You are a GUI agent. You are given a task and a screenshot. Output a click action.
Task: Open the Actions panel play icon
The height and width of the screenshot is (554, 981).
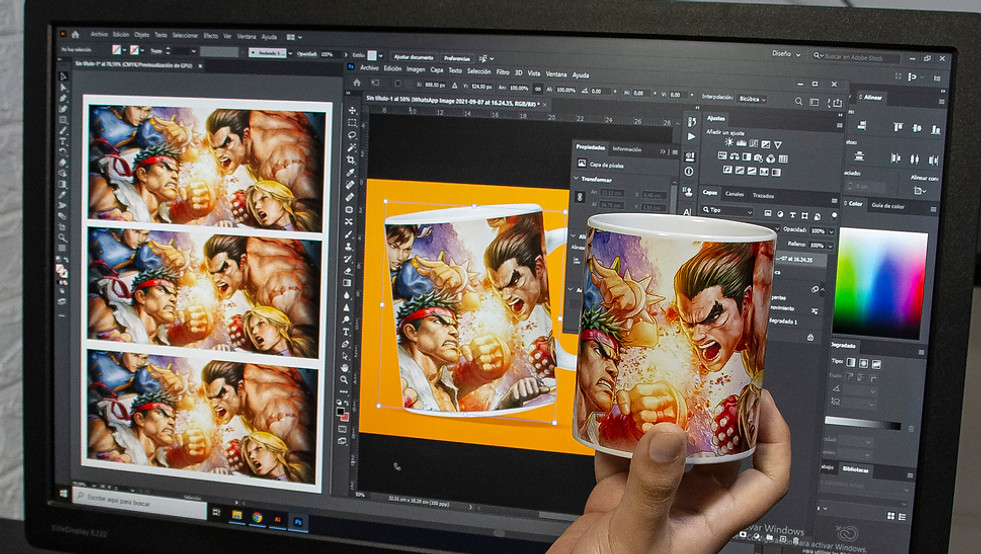click(691, 137)
